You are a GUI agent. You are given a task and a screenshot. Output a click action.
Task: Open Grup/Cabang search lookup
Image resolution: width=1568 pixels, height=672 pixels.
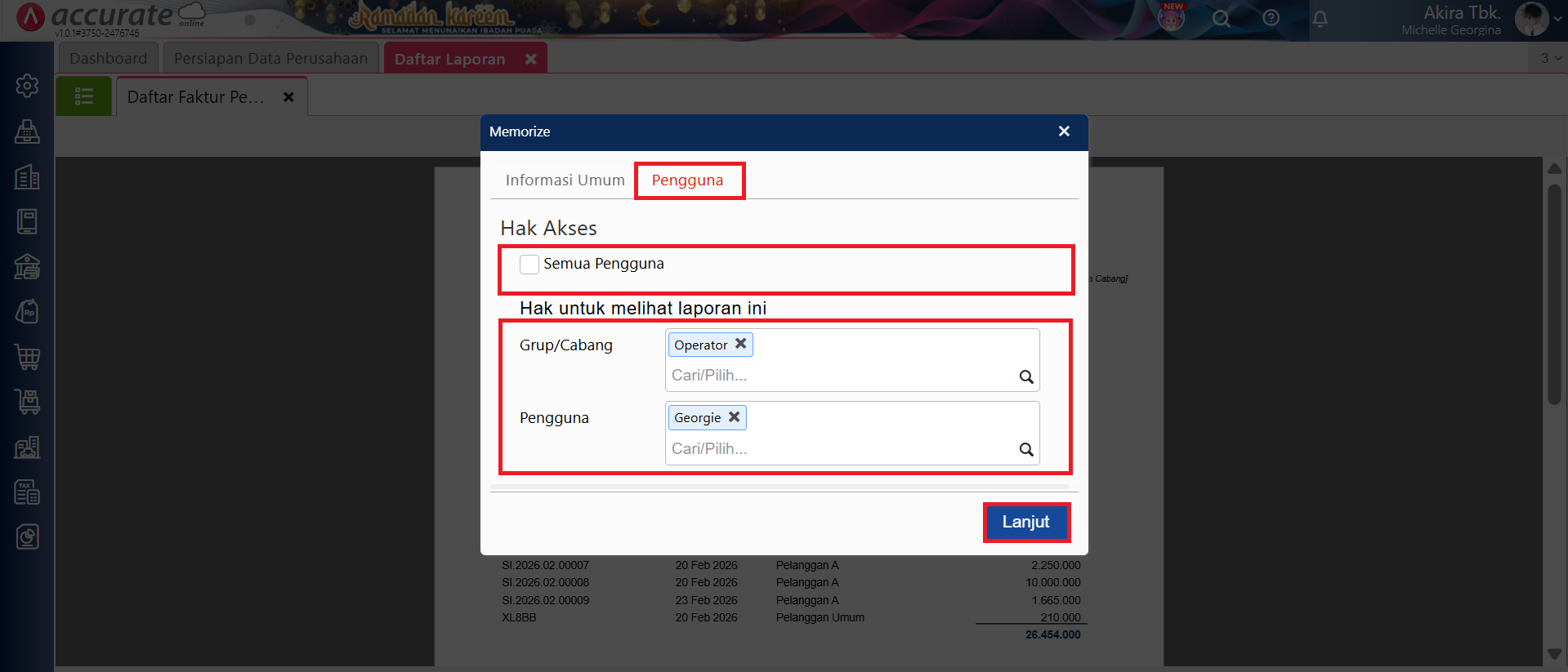(x=1026, y=376)
